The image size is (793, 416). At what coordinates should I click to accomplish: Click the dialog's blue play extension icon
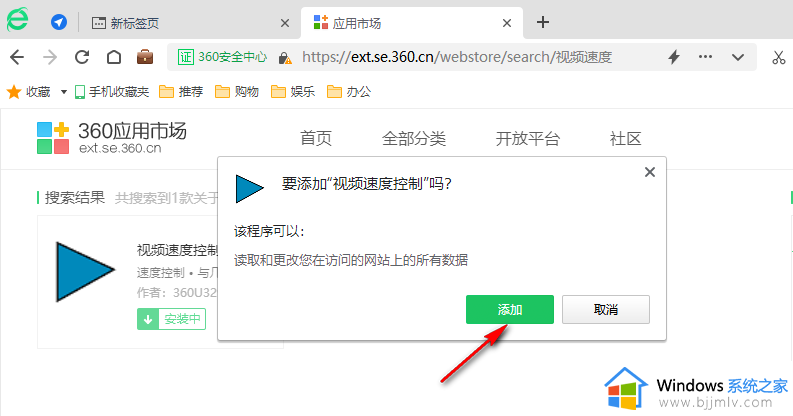tap(249, 189)
